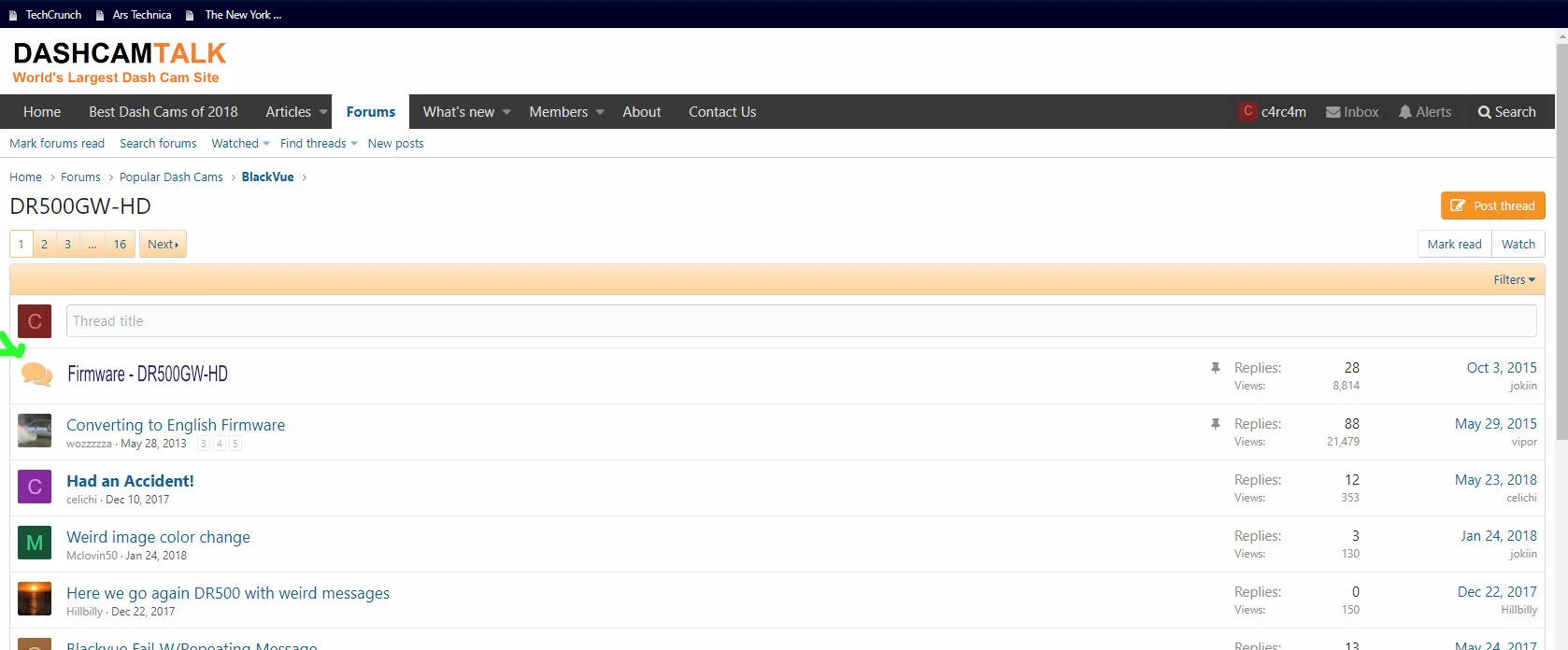Click the sticky pin on Converting to English Firmware

pyautogui.click(x=1215, y=424)
